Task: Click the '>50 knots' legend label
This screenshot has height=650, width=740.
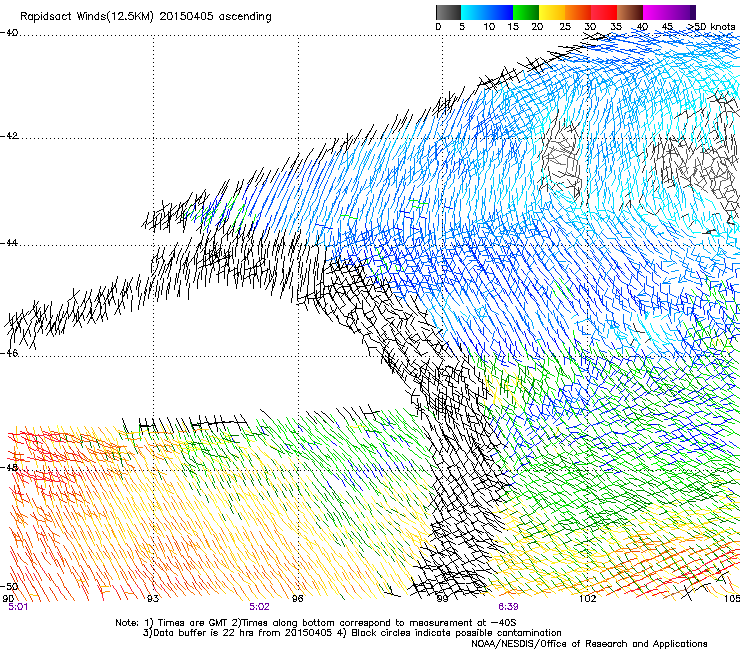Action: [711, 27]
